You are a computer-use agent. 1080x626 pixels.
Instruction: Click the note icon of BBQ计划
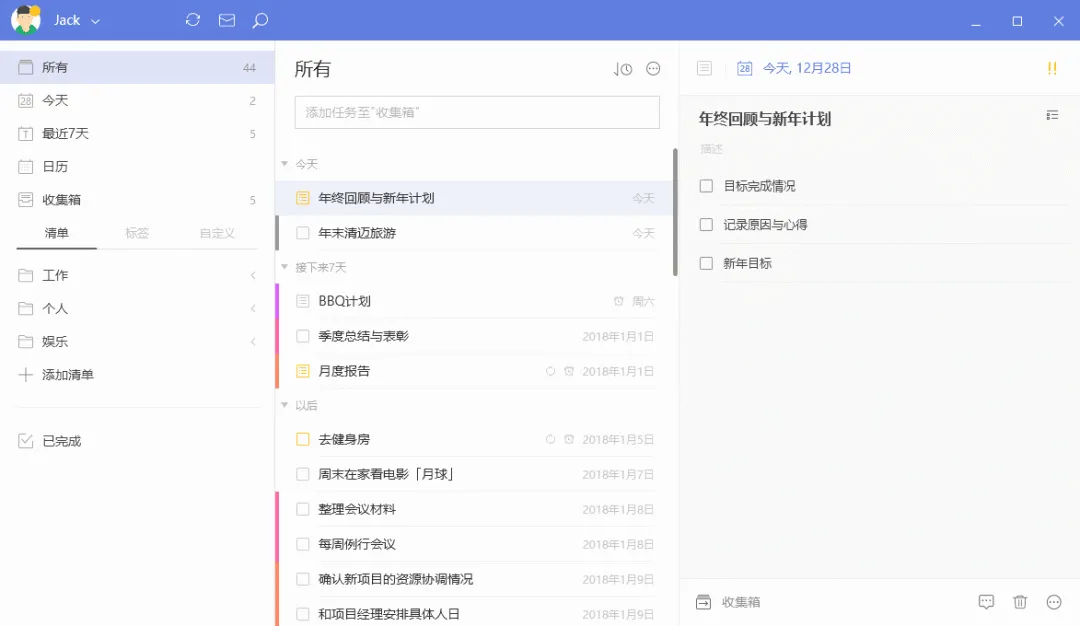pos(302,301)
